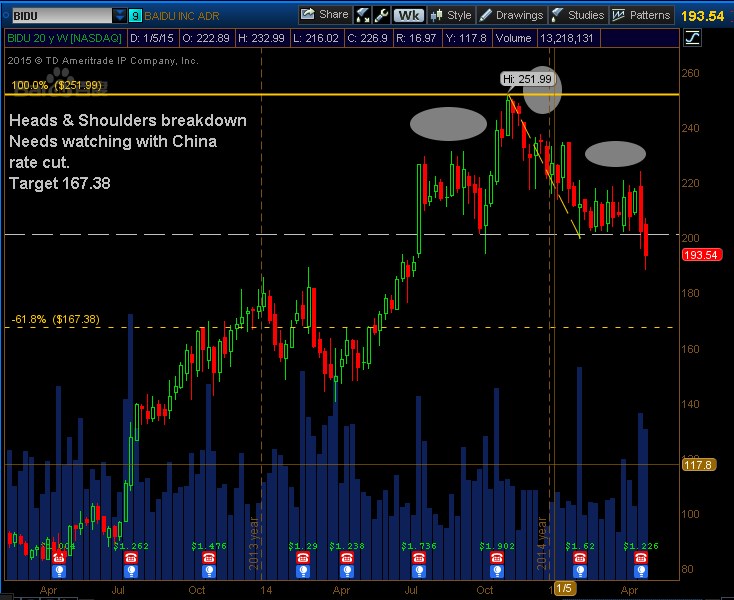The image size is (734, 600).
Task: Click the Y: 117.8 readout
Action: pyautogui.click(x=467, y=38)
